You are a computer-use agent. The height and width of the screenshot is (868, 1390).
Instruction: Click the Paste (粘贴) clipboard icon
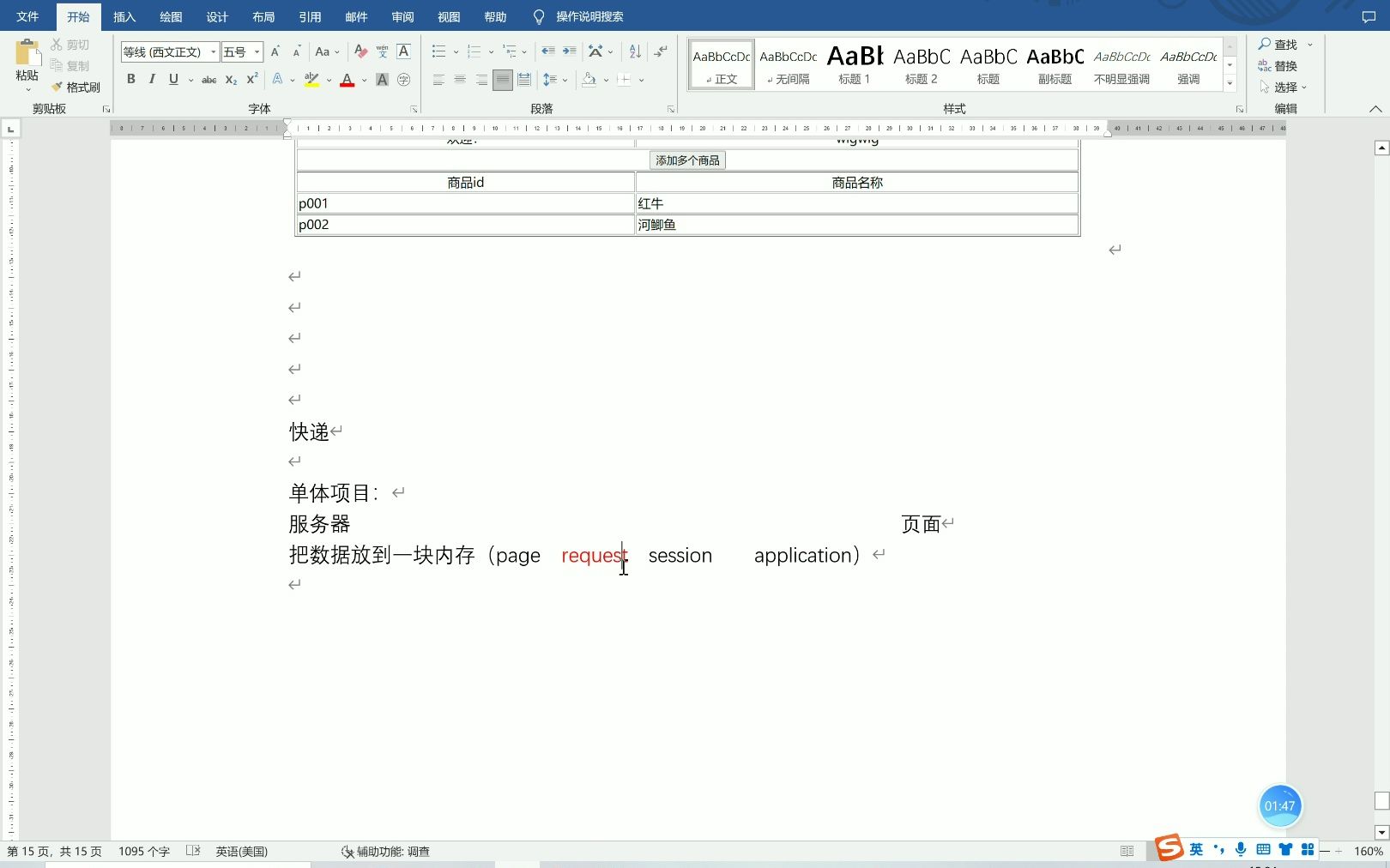point(27,53)
